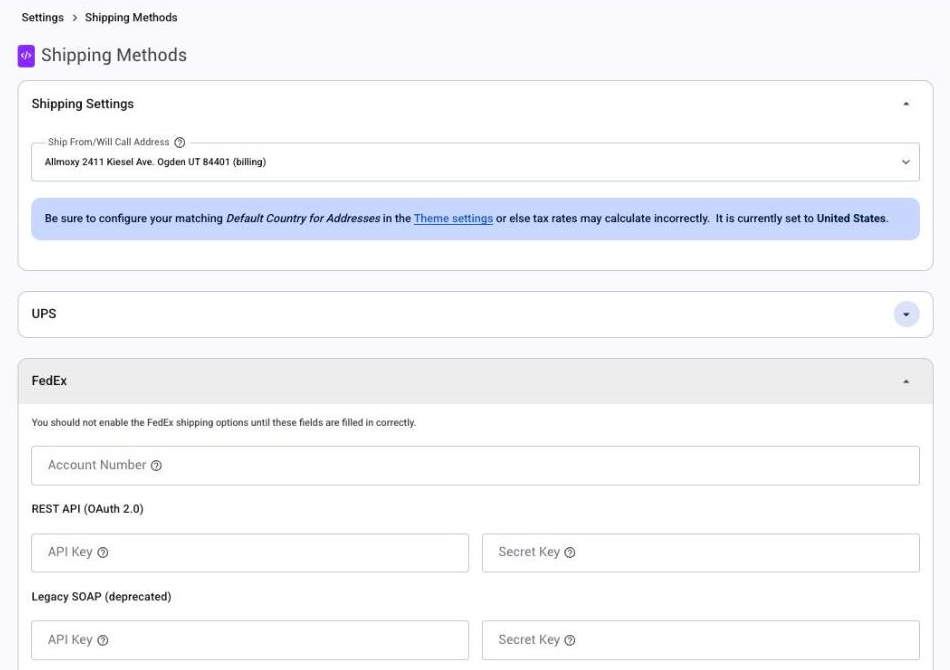Click help icon next to Ship From/Will Call Address
This screenshot has width=950, height=670.
click(x=179, y=142)
